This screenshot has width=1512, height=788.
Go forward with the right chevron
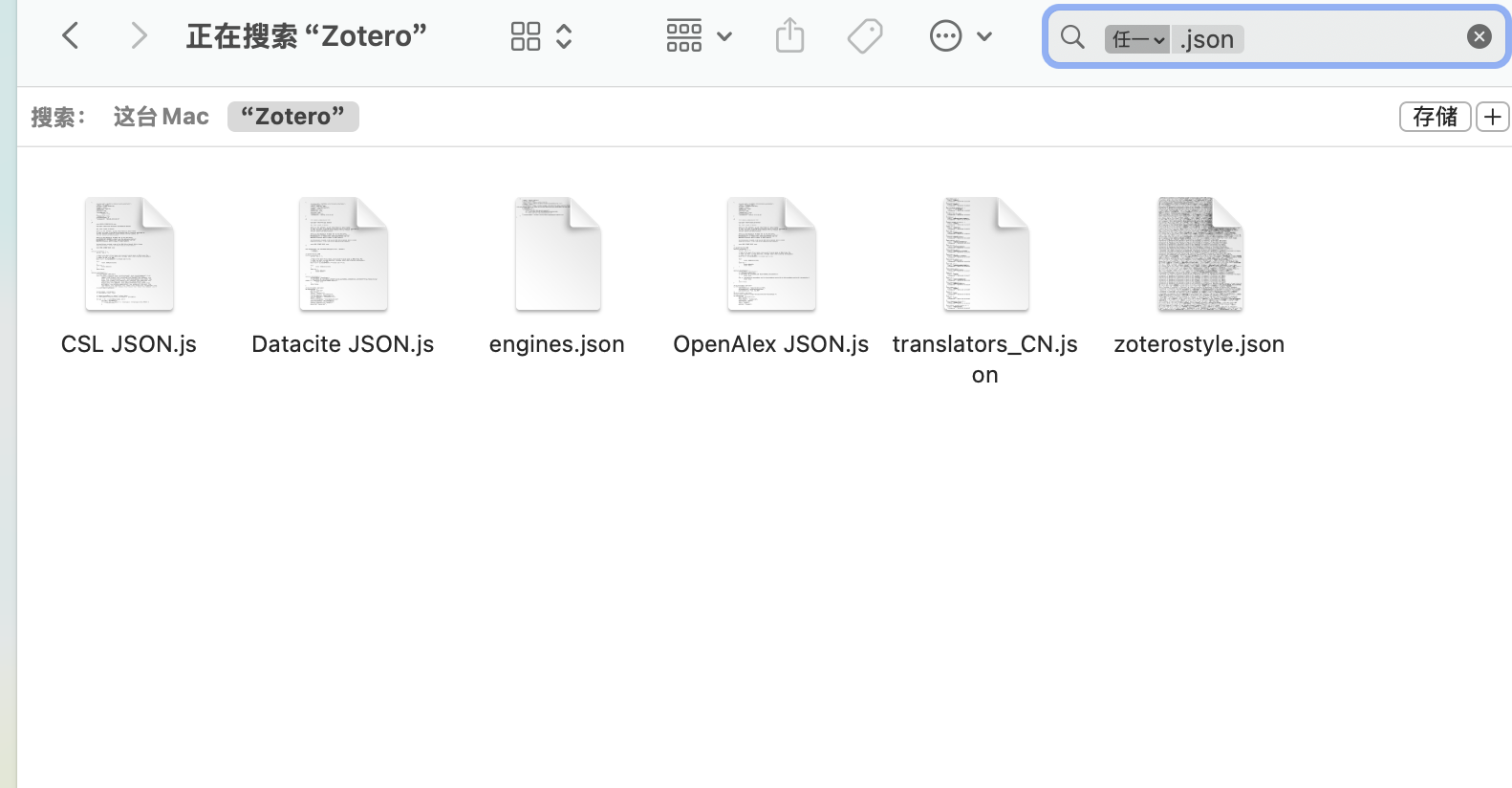click(x=140, y=36)
